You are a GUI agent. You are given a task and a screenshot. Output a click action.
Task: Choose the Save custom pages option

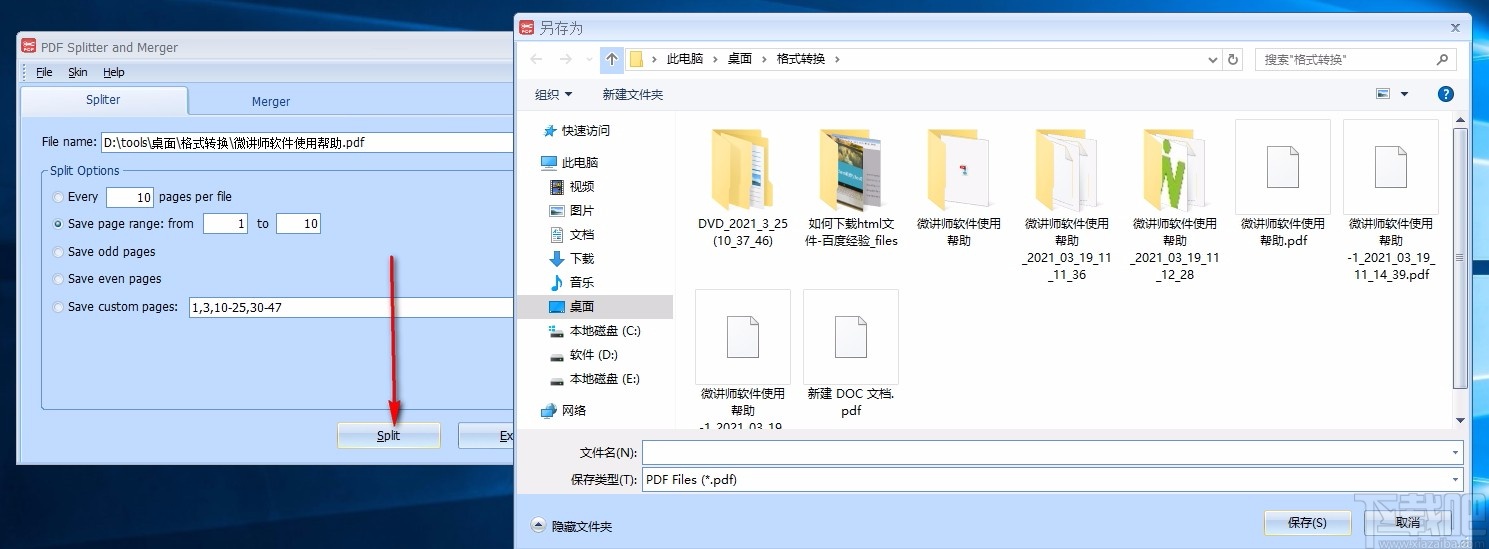click(59, 307)
